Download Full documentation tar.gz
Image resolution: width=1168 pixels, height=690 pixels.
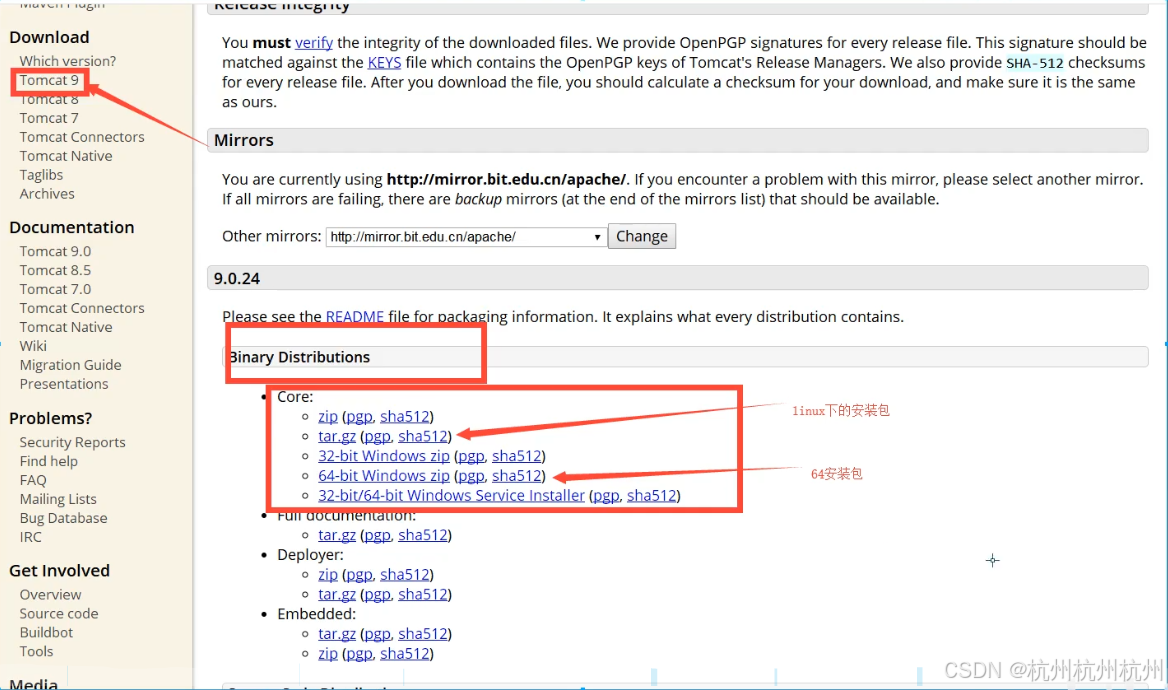(337, 535)
